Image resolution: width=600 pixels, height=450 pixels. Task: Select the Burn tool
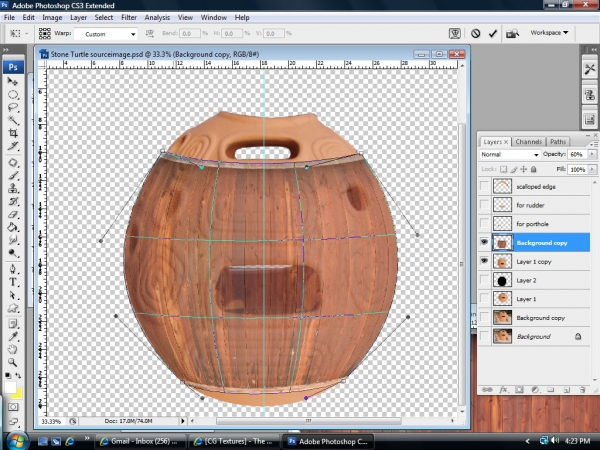(x=13, y=253)
